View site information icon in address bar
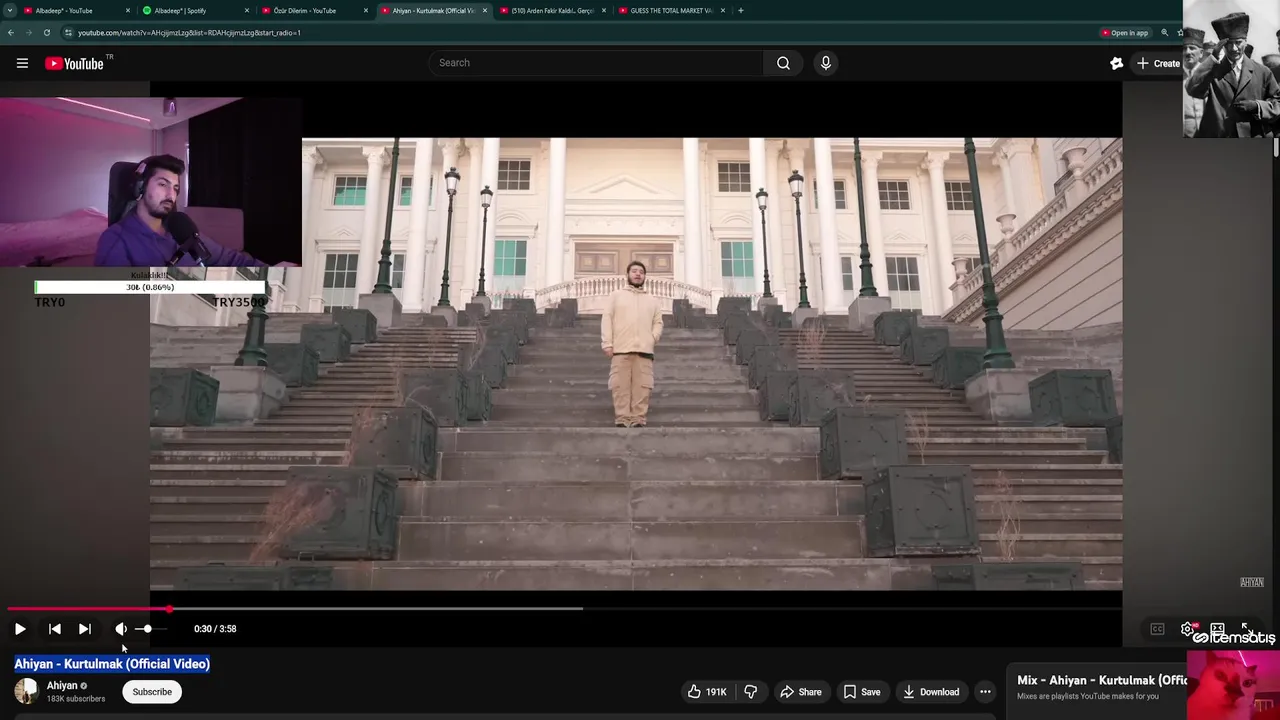 (x=68, y=32)
